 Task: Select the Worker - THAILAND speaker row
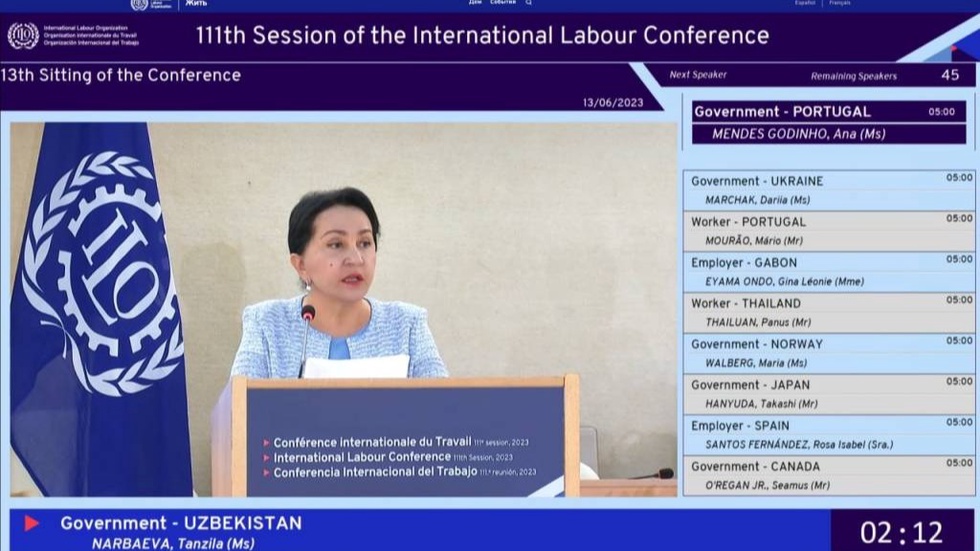click(x=830, y=312)
